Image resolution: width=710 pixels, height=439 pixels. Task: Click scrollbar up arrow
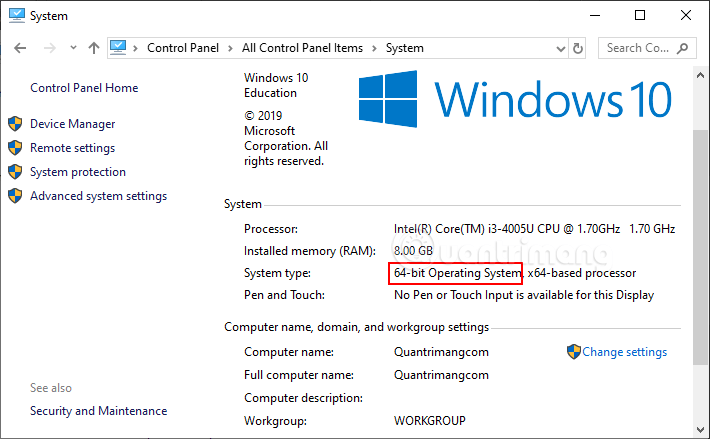click(x=700, y=76)
